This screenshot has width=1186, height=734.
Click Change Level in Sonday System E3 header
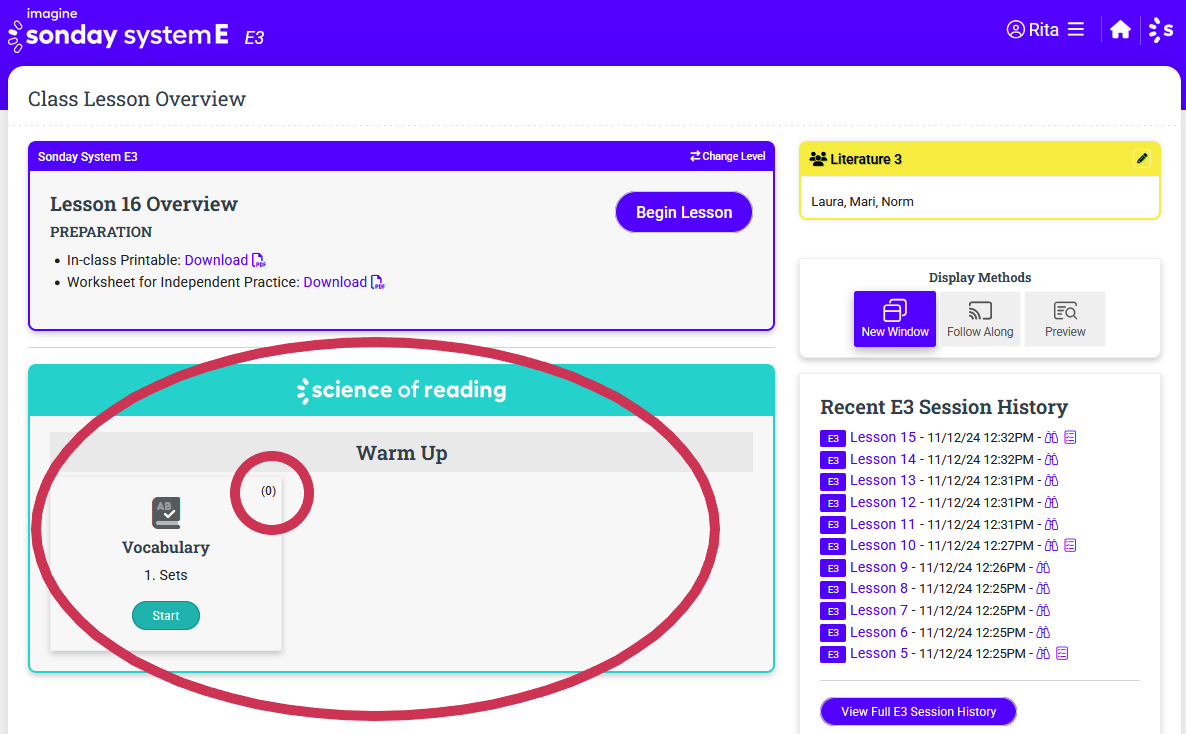point(728,156)
